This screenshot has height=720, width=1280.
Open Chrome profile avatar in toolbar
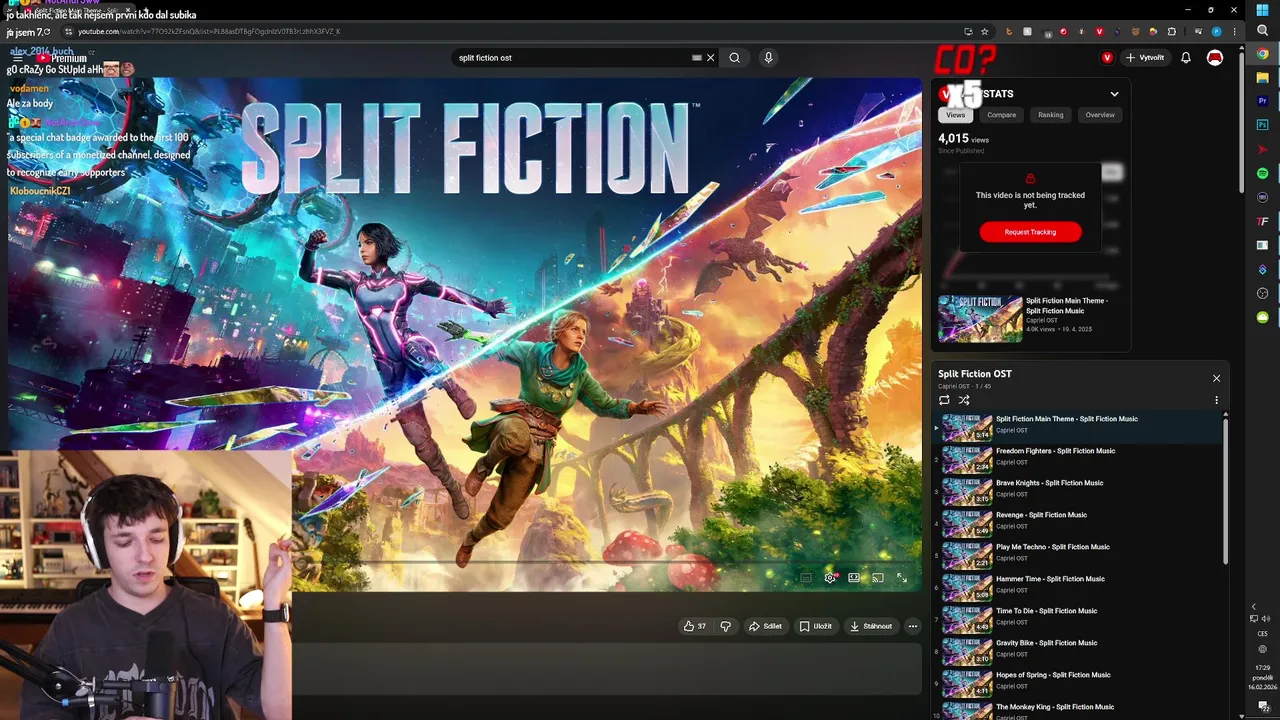coord(1217,32)
